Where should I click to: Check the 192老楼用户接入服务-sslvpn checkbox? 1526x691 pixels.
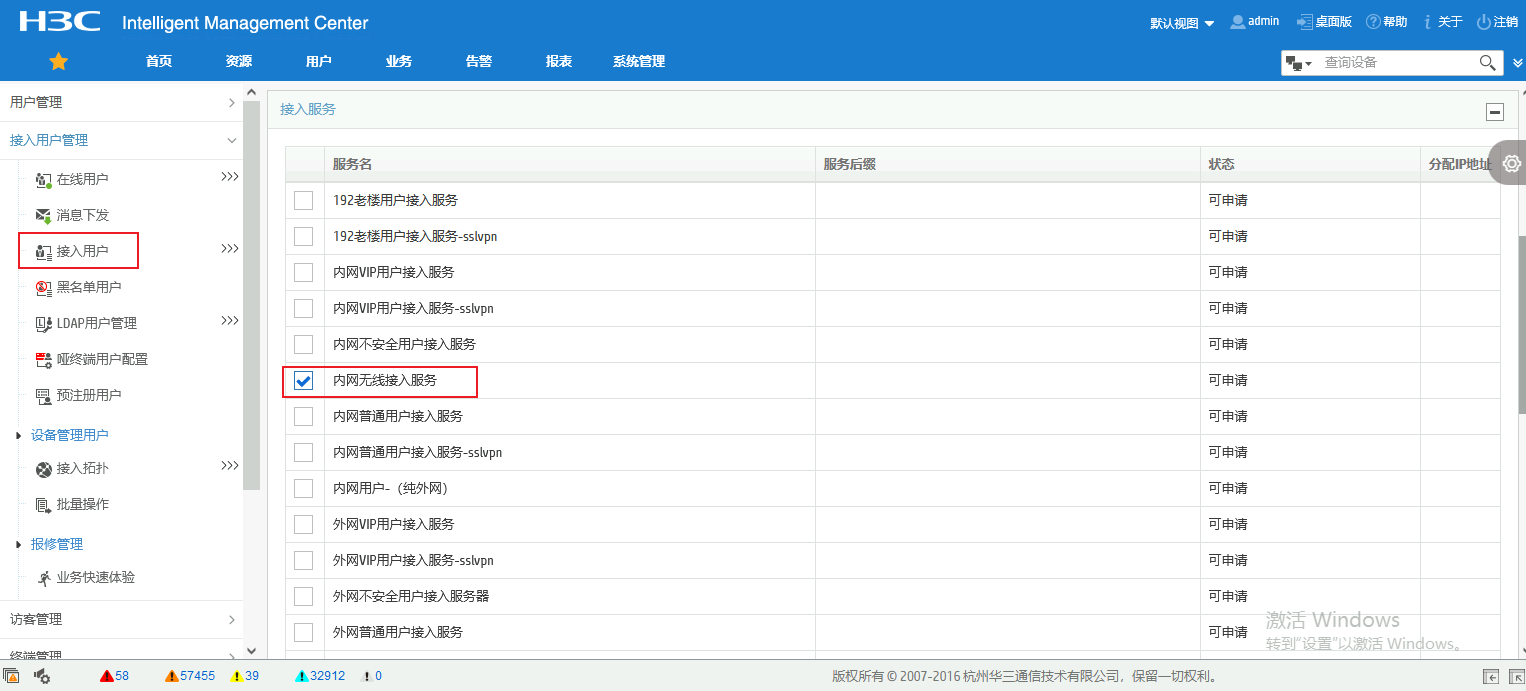coord(303,237)
